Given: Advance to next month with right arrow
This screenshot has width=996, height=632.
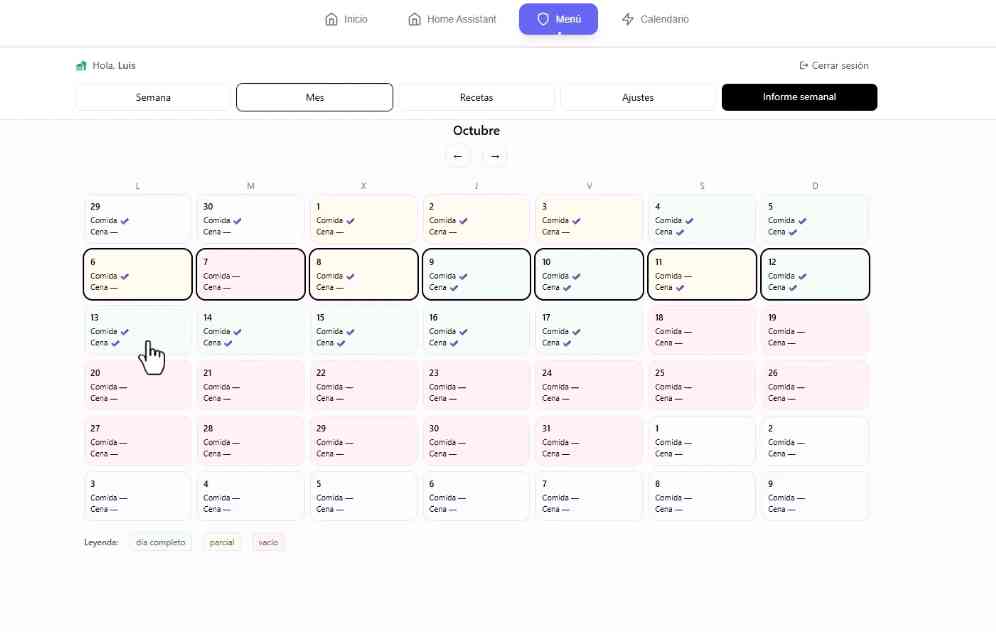Looking at the screenshot, I should point(494,156).
